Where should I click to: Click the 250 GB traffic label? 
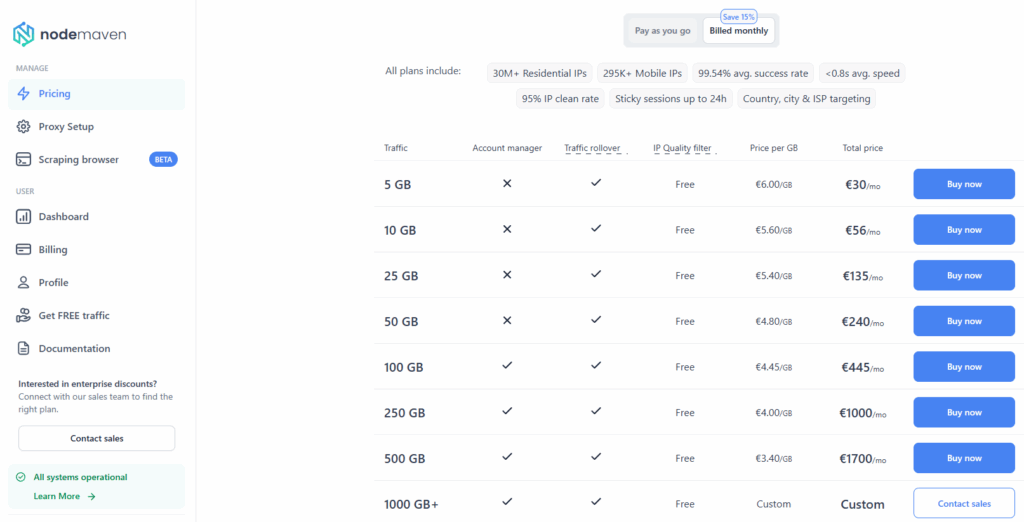pos(405,414)
